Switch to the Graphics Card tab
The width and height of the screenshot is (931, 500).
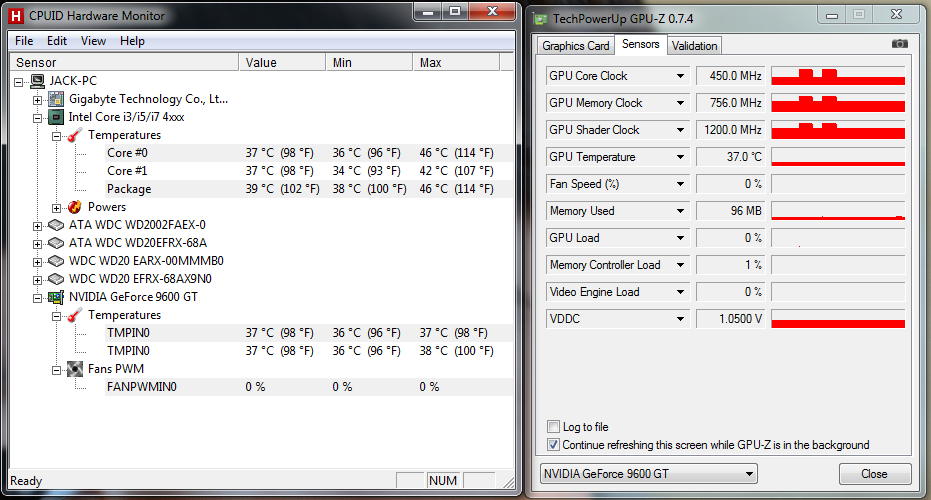(x=575, y=46)
